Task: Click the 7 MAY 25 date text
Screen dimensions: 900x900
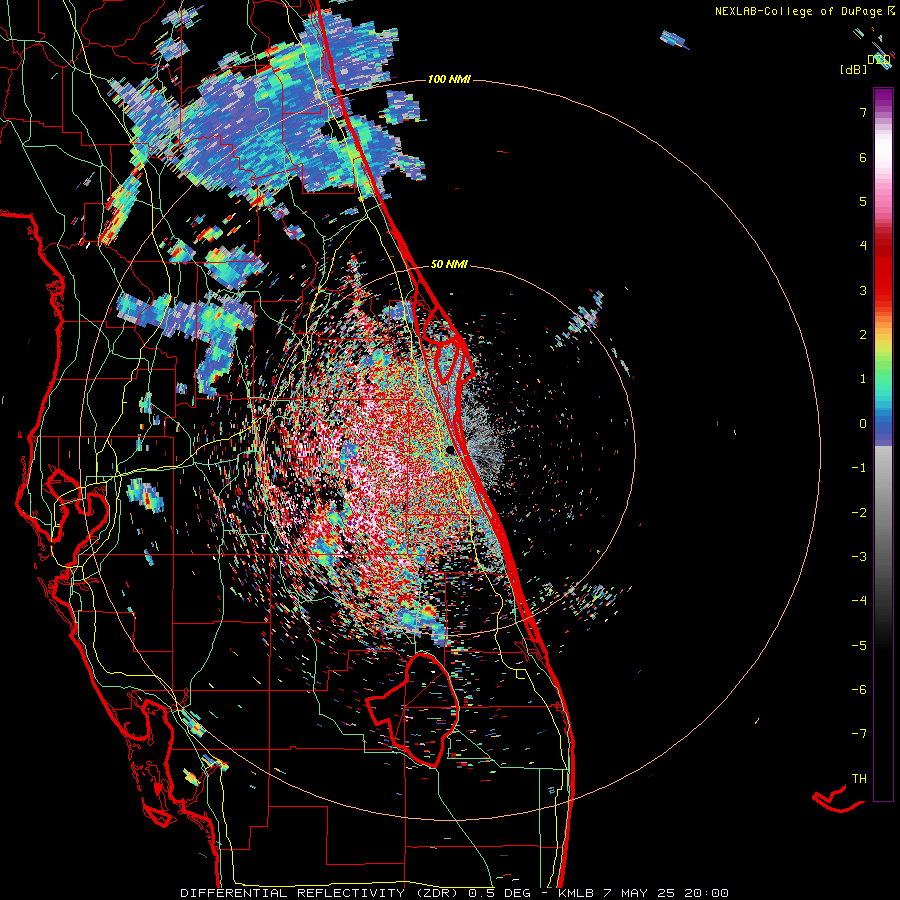Action: [638, 893]
